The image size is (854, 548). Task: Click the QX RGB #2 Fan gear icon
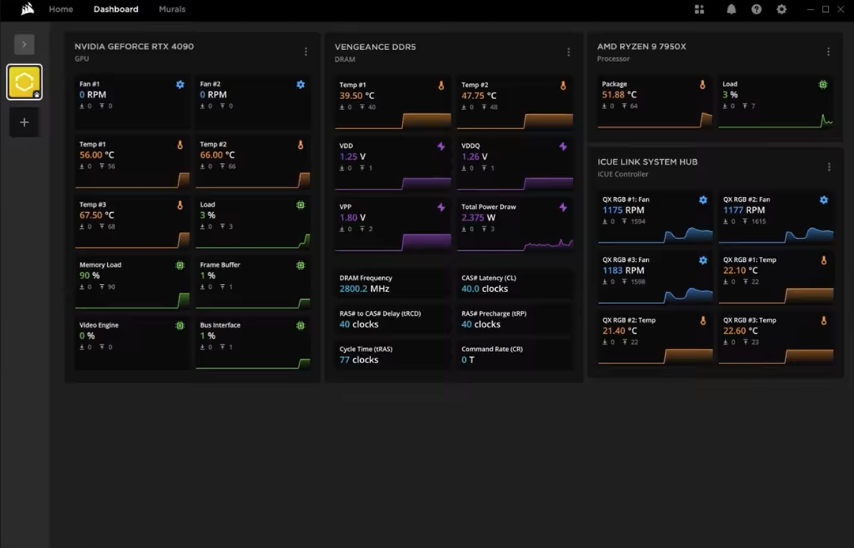824,200
